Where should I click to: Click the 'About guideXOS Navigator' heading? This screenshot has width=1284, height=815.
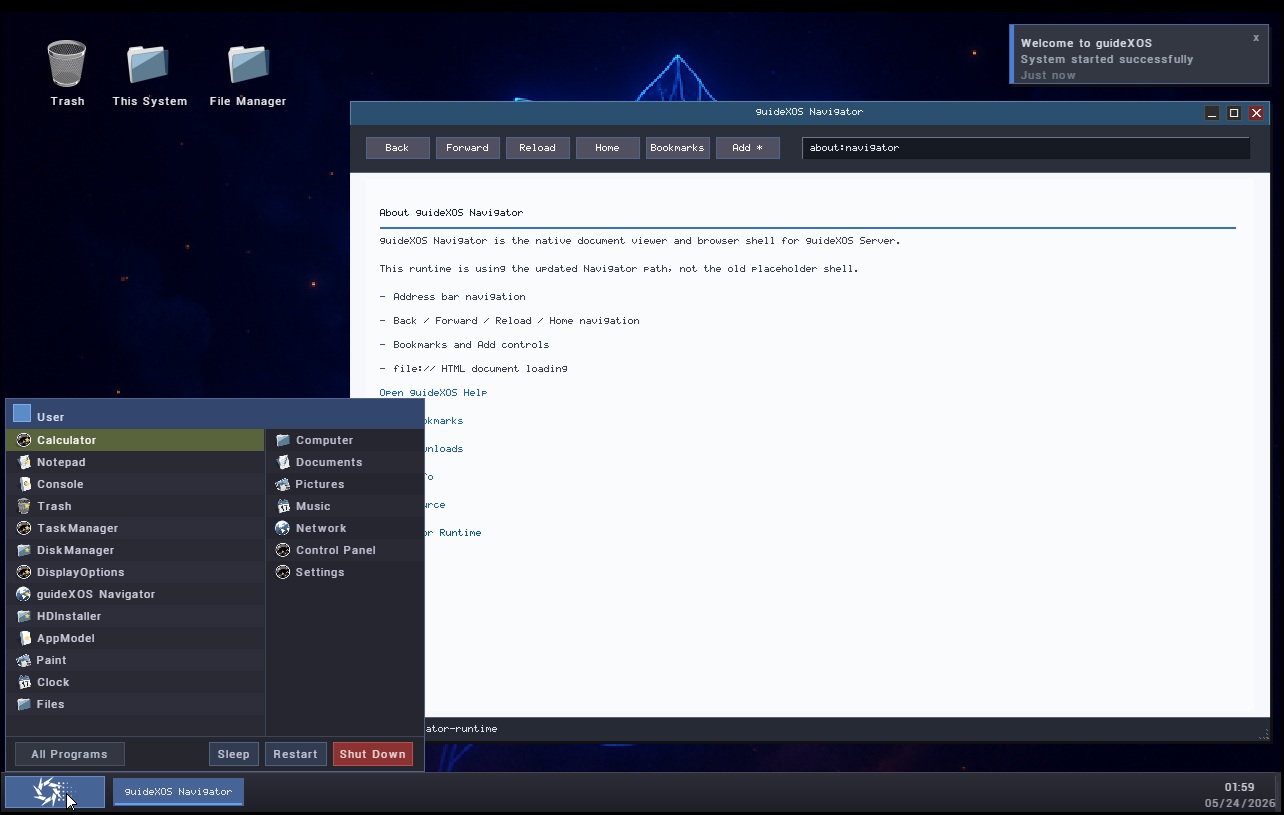(x=451, y=213)
